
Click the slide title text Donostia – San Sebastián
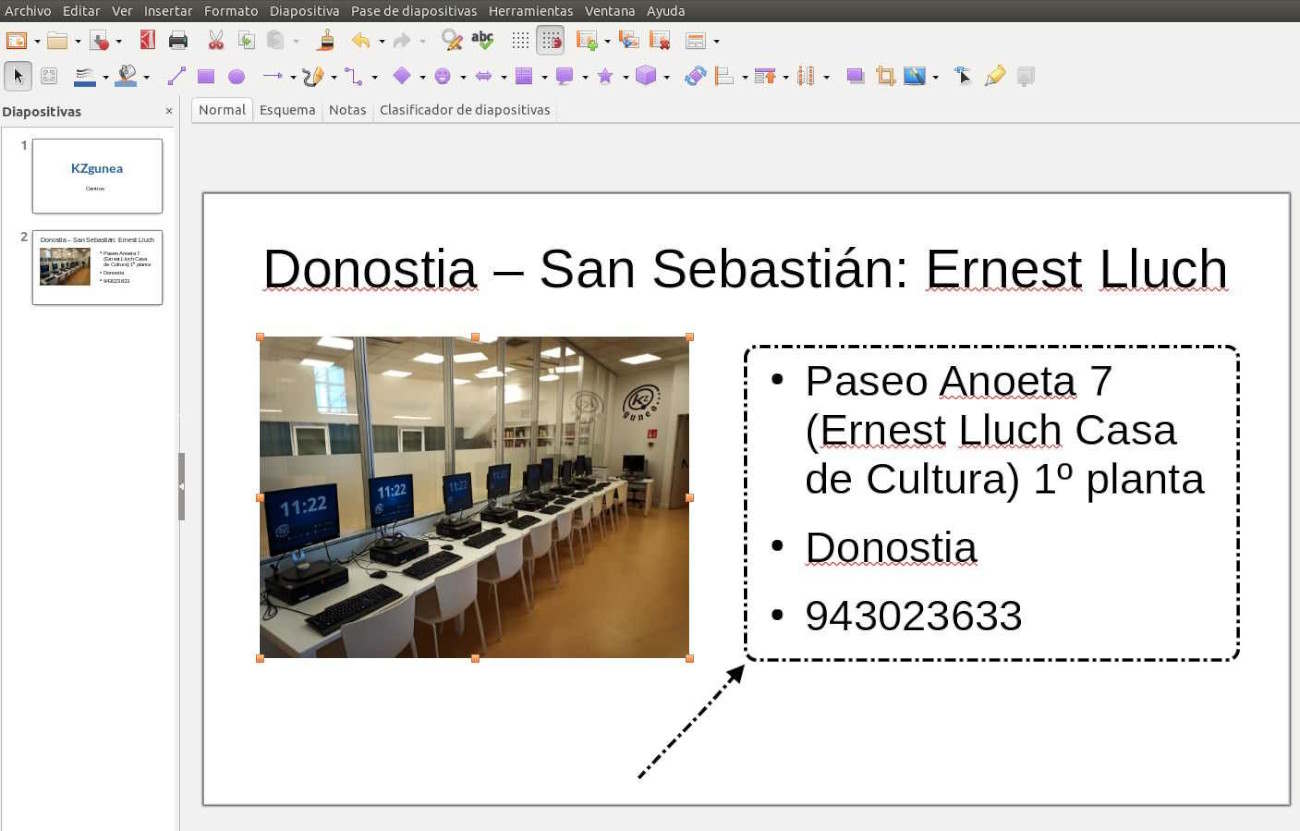pos(745,269)
